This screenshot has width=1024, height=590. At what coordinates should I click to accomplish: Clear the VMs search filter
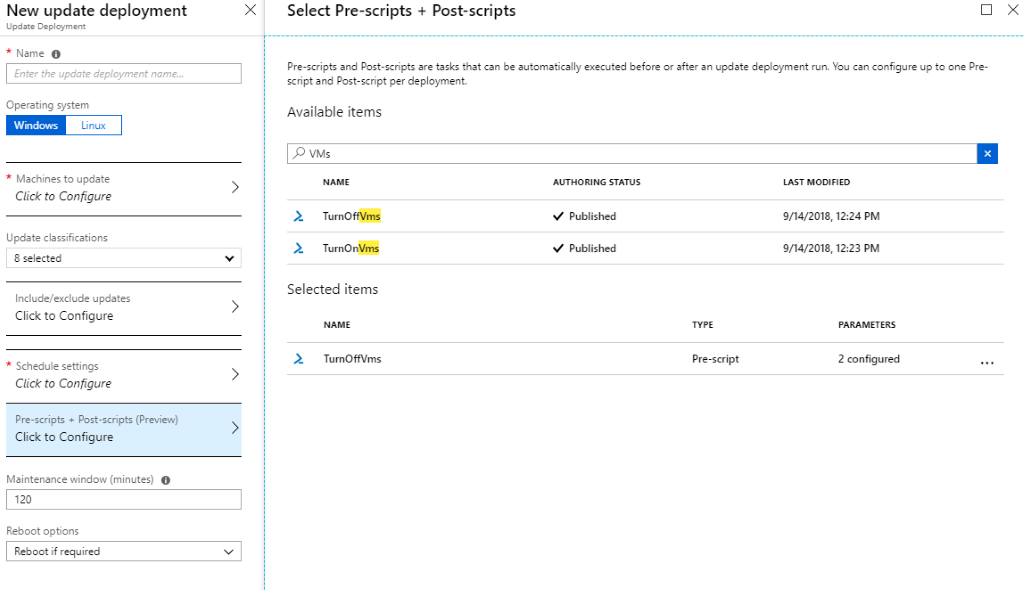pyautogui.click(x=987, y=154)
